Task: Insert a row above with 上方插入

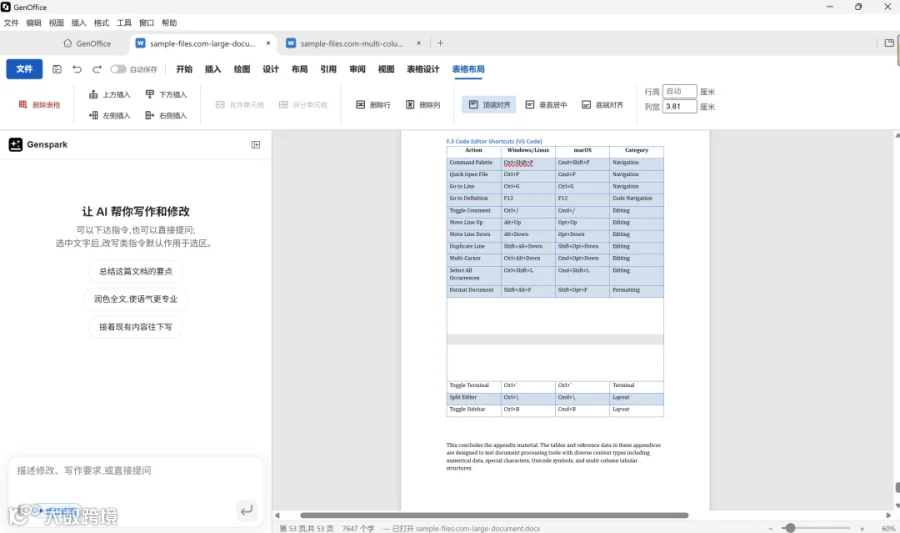Action: (x=110, y=94)
